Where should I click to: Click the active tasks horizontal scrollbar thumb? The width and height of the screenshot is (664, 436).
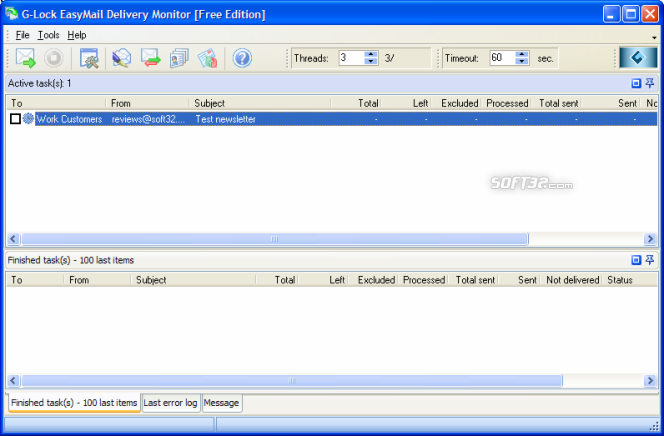275,239
